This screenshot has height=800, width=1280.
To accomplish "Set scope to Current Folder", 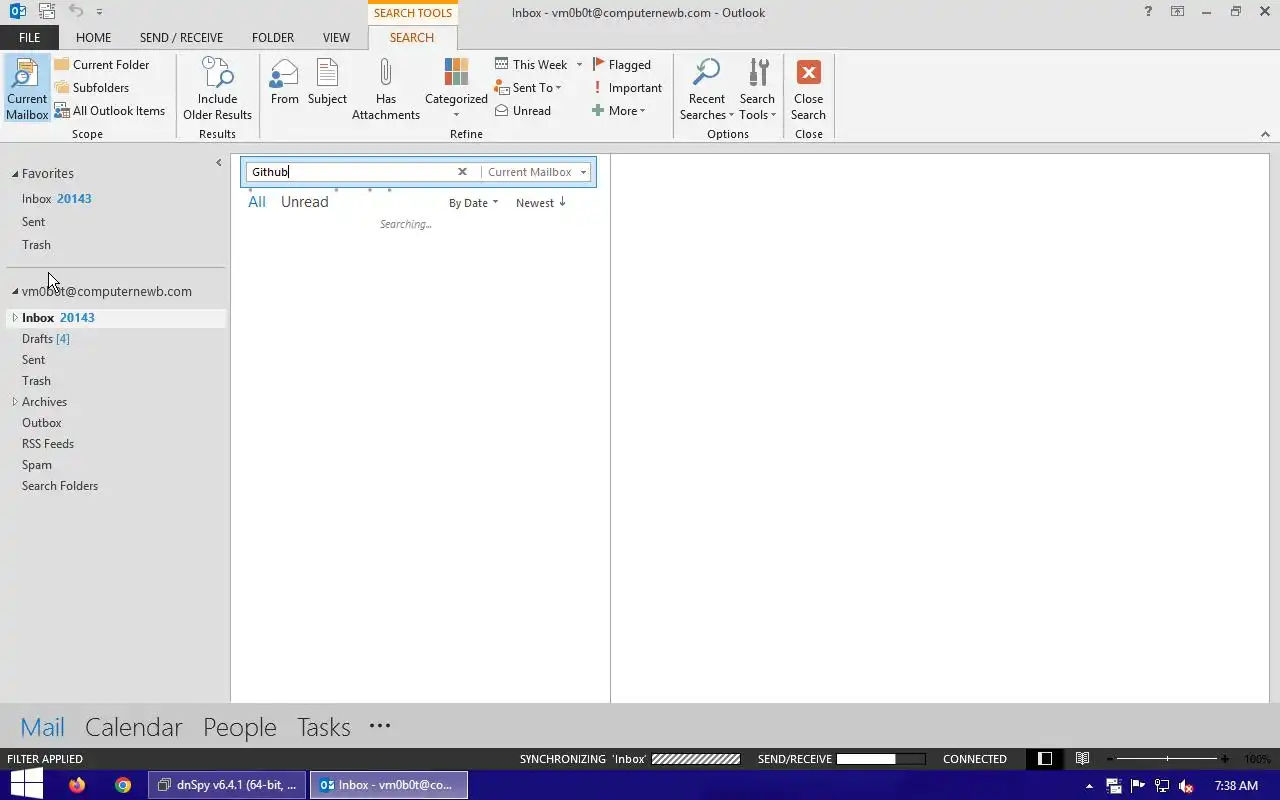I will (101, 64).
